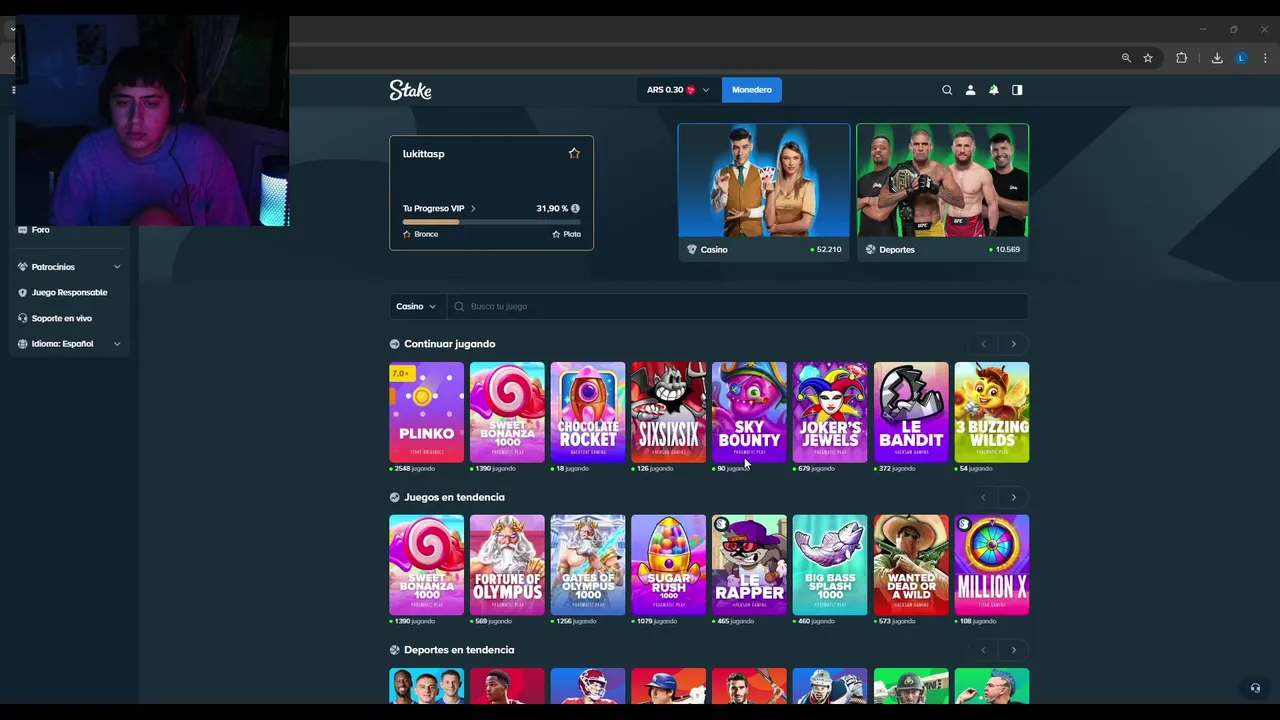
Task: Click the Busca tu juego search field
Action: (x=738, y=306)
